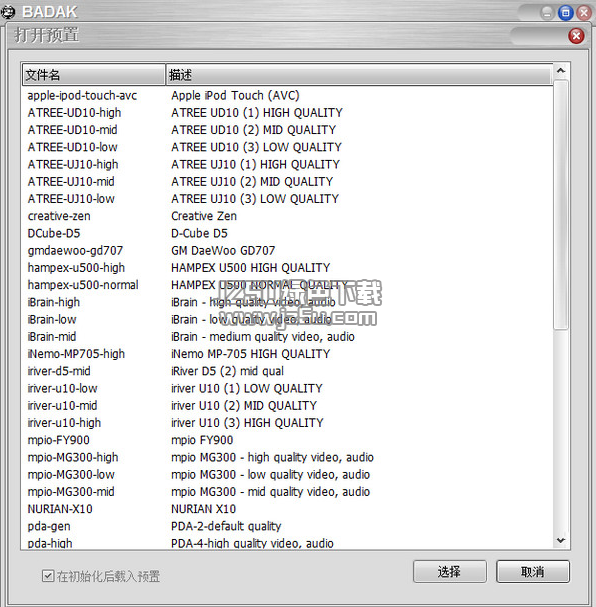Screen dimensions: 596x607
Task: Click 'ATREE UD10 (1) HIGH QUALITY' description
Action: 257,113
